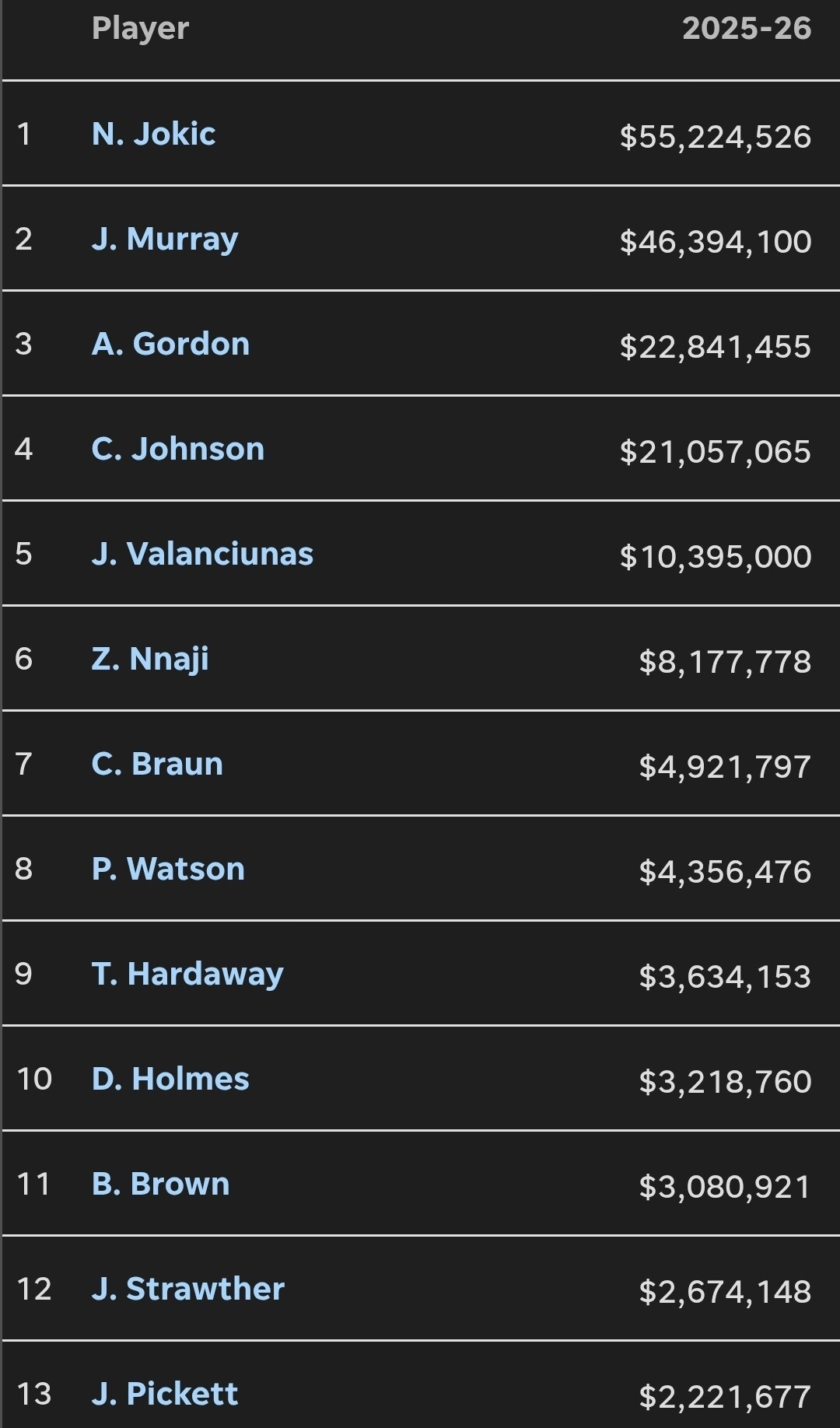This screenshot has width=840, height=1428.
Task: Click D. Holmes player name
Action: [x=170, y=1079]
